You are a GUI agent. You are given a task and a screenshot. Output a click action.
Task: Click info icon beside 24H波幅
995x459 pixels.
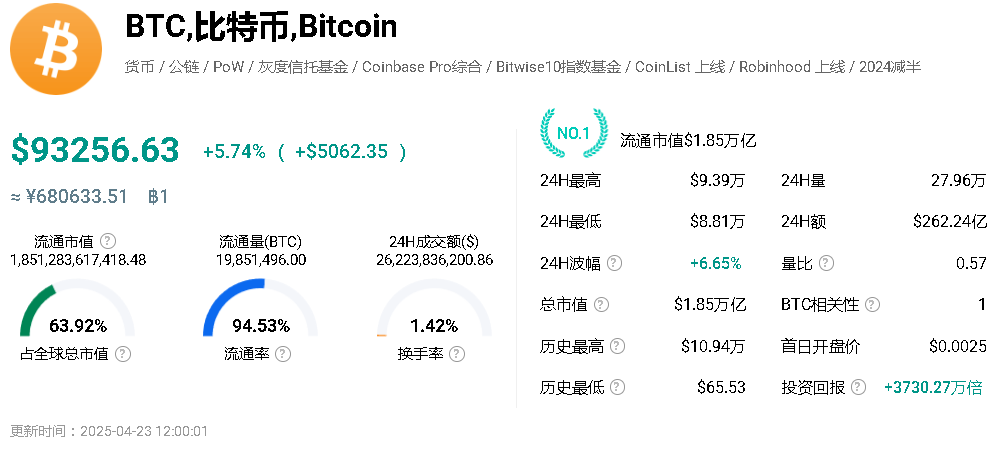(614, 263)
